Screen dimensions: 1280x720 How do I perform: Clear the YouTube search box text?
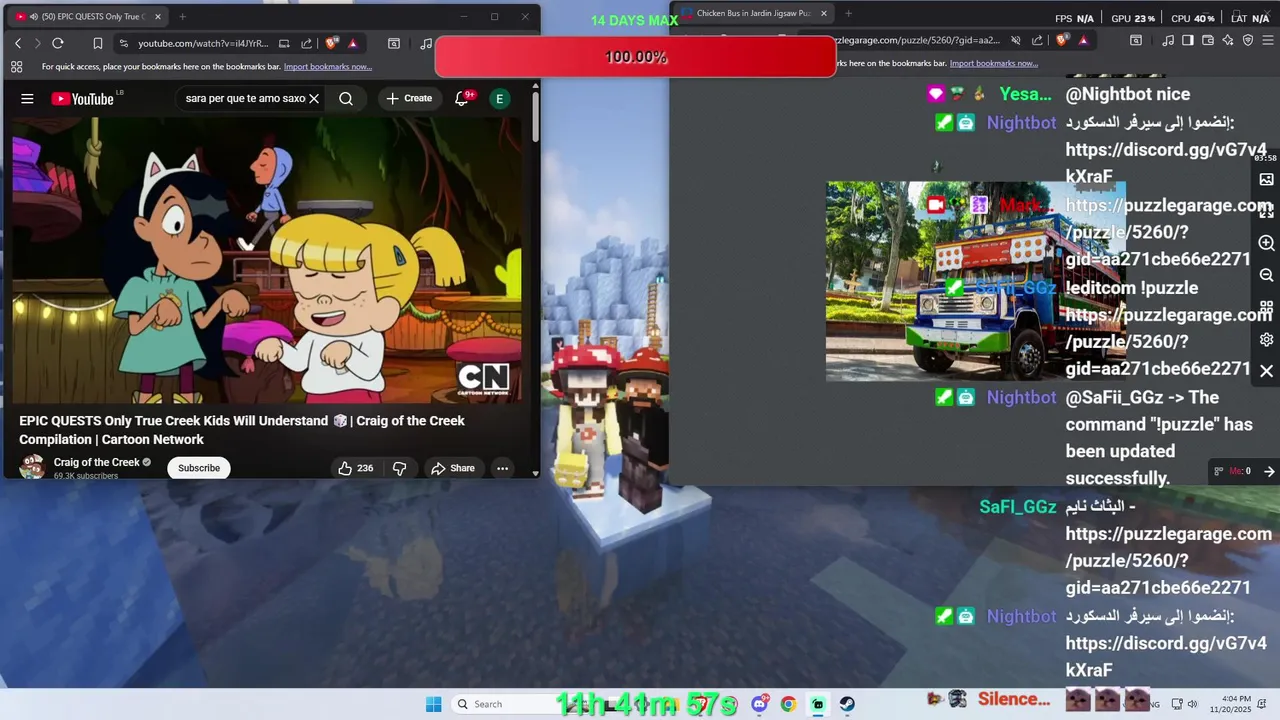point(314,99)
